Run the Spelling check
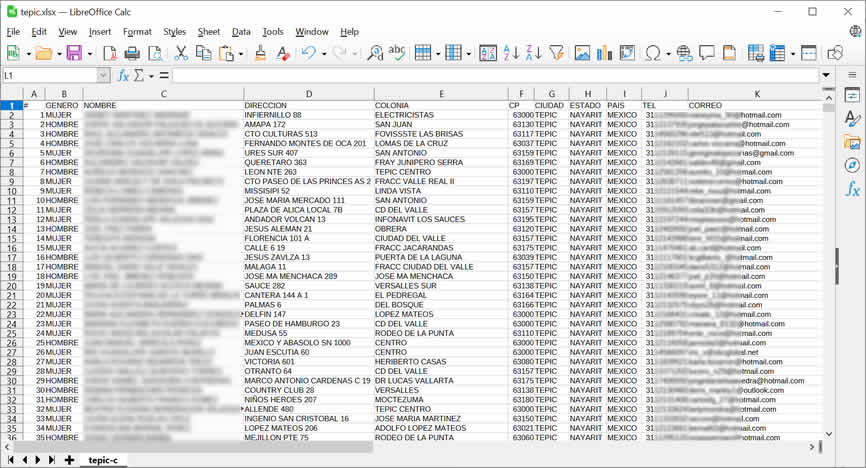The image size is (866, 468). [x=397, y=53]
